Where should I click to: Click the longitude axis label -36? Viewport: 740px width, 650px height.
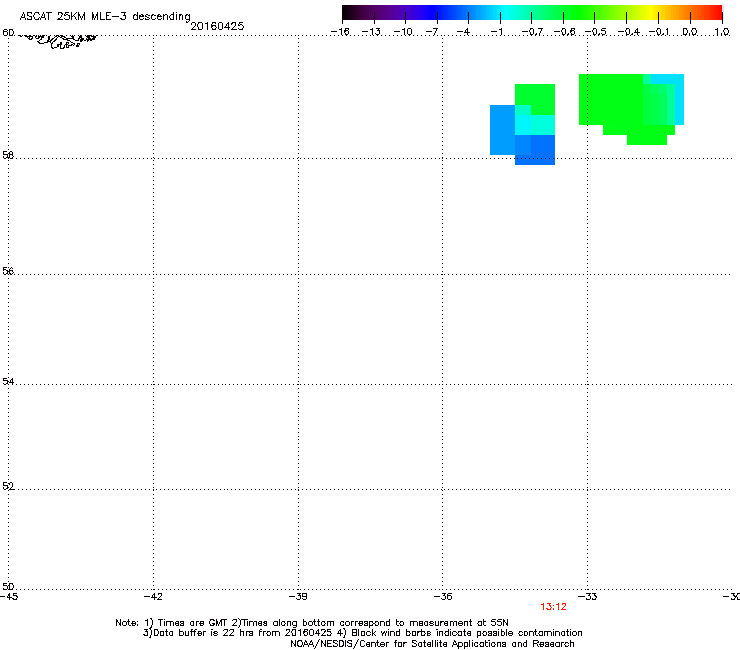[443, 597]
